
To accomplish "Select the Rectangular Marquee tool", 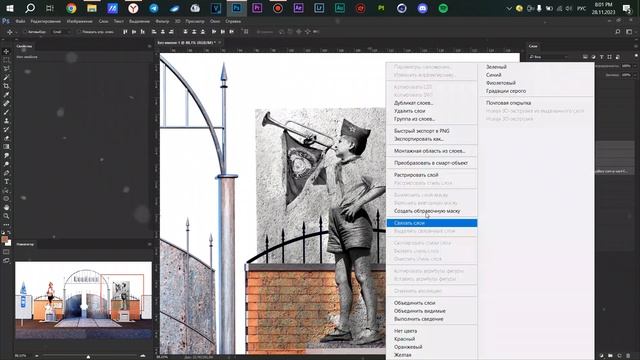I will coord(6,60).
